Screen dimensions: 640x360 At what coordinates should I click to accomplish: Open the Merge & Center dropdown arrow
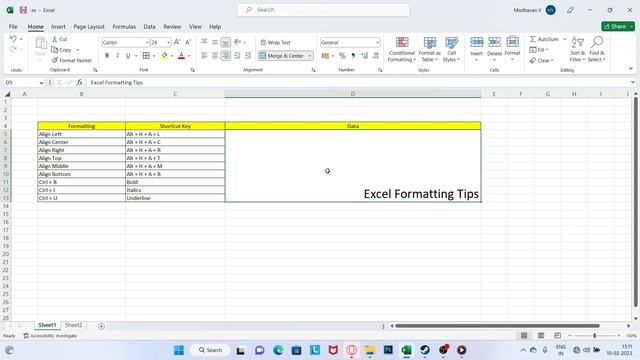coord(310,56)
